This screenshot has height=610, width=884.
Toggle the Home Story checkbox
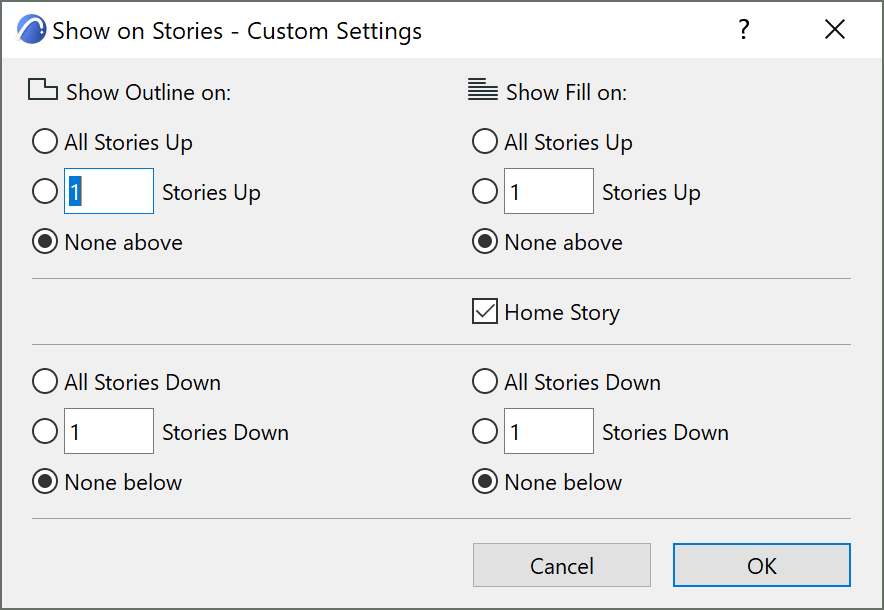point(485,312)
